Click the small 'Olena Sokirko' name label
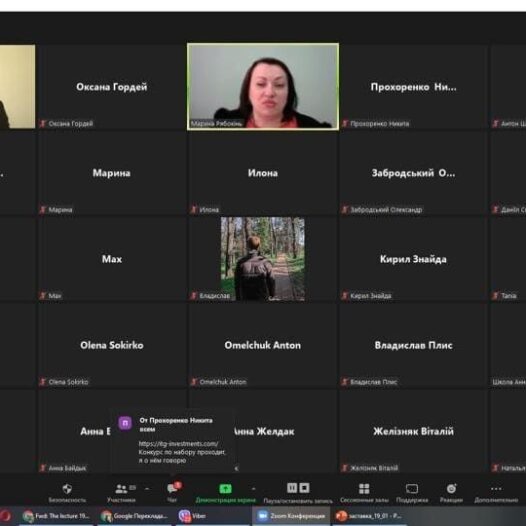The width and height of the screenshot is (526, 526). (68, 382)
